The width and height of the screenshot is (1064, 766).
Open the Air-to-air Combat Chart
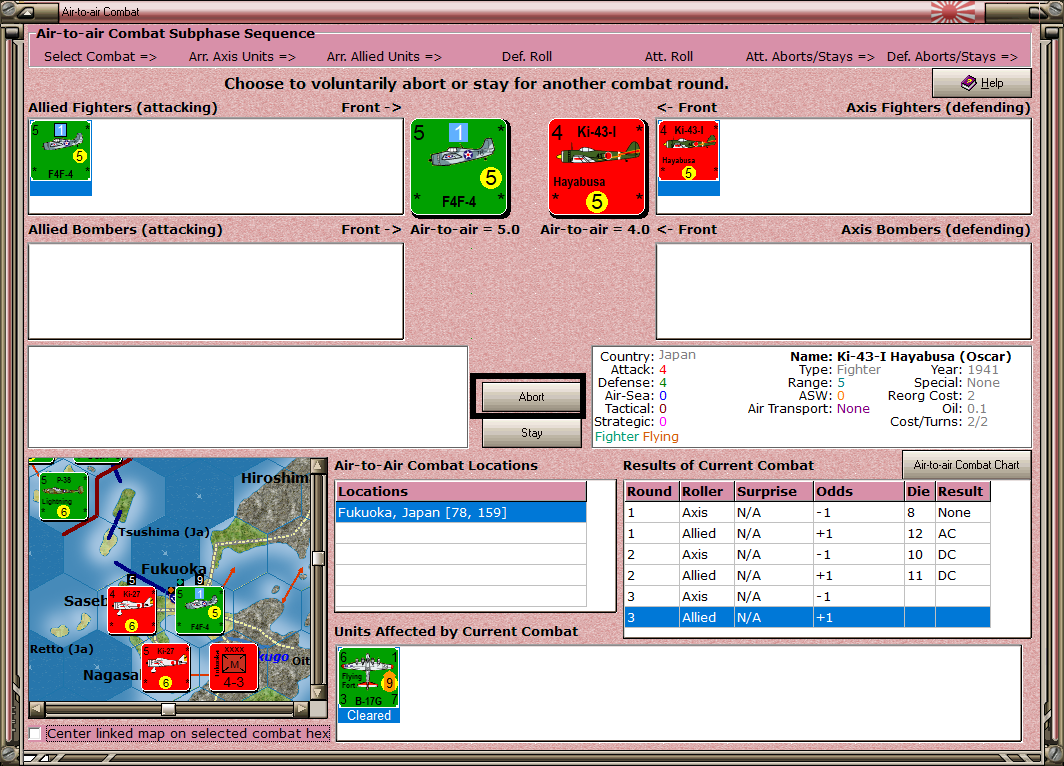tap(966, 465)
